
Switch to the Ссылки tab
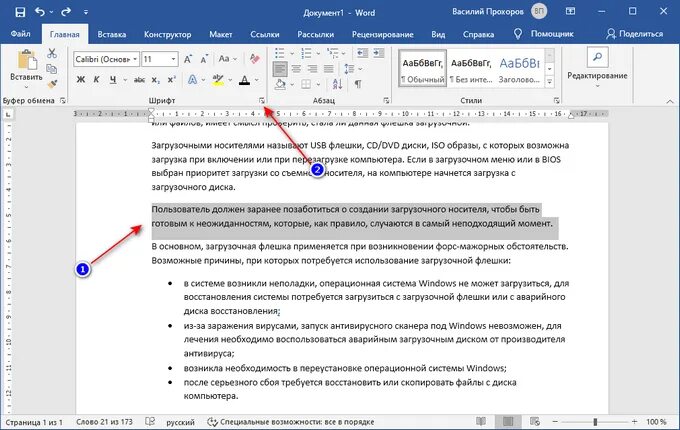coord(265,34)
